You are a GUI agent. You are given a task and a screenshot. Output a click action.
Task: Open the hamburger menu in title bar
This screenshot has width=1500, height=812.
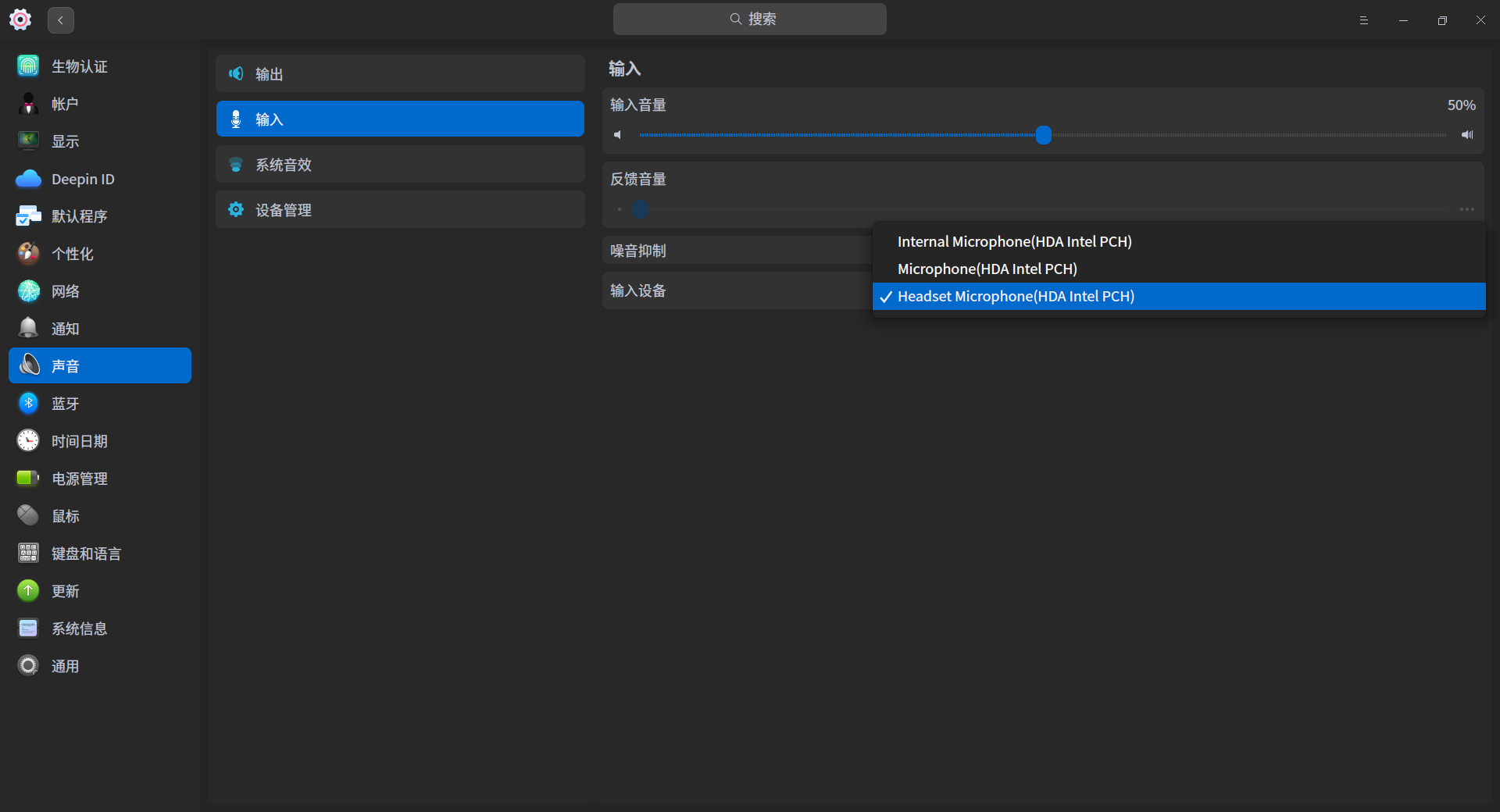tap(1364, 20)
